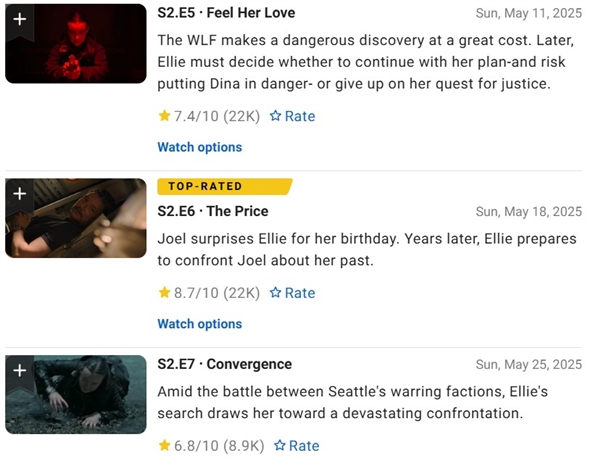The height and width of the screenshot is (468, 600).
Task: Add The Price episode to watchlist
Action: 19,193
